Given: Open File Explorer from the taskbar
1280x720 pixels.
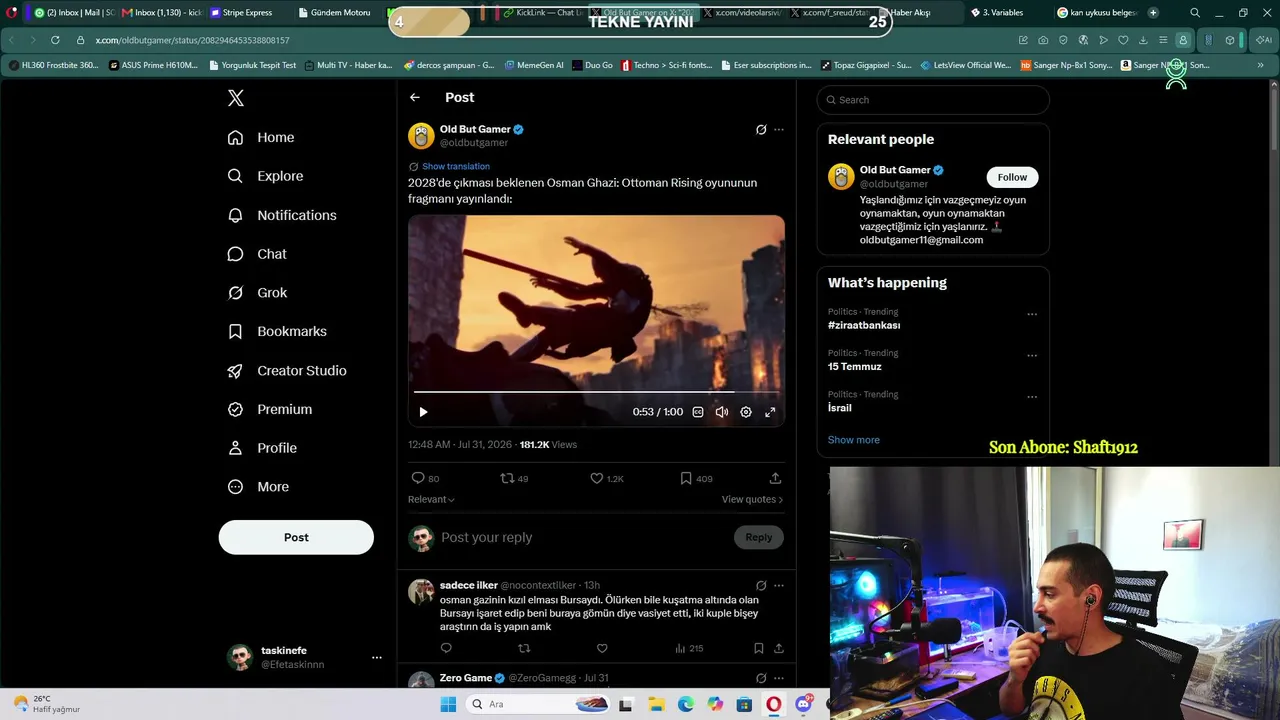Looking at the screenshot, I should pyautogui.click(x=656, y=704).
